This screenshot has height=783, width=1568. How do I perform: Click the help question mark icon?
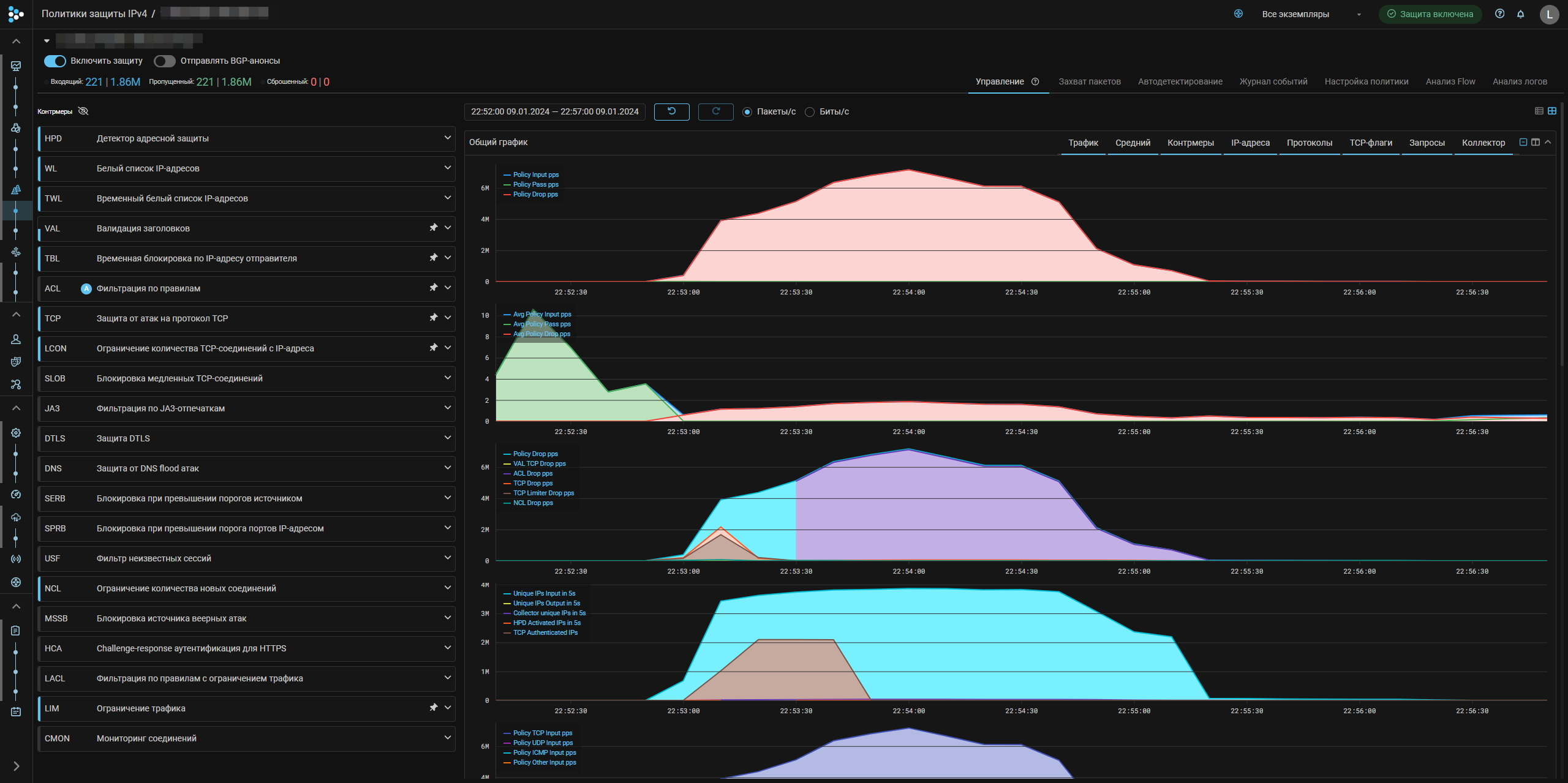(1499, 14)
